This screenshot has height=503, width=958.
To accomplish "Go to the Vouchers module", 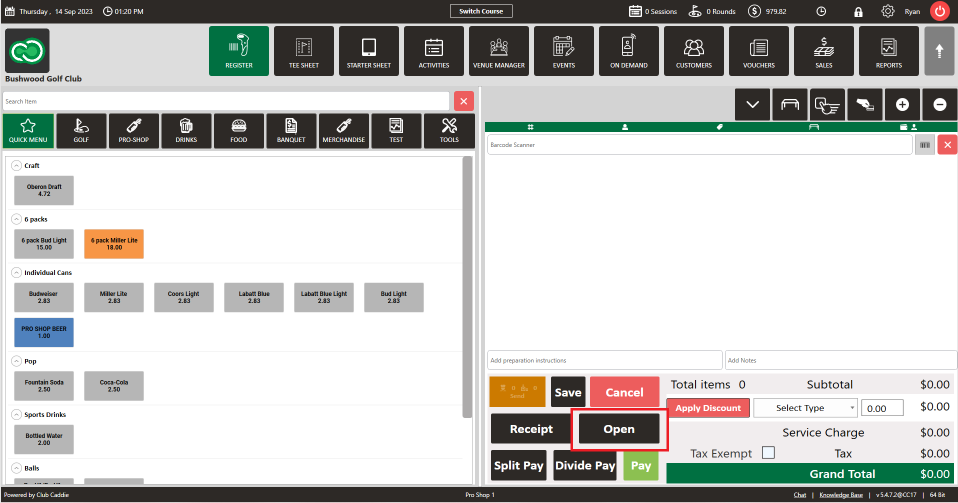I will tap(758, 50).
